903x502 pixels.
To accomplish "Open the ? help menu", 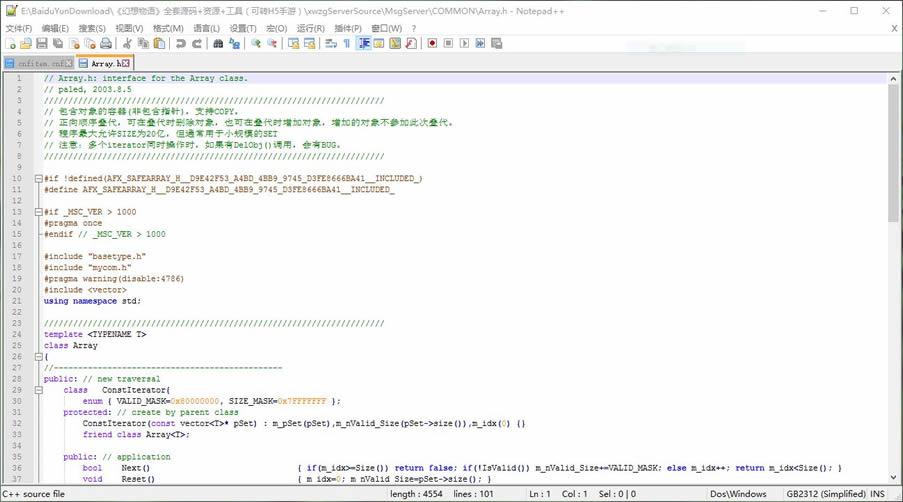I will (x=413, y=28).
